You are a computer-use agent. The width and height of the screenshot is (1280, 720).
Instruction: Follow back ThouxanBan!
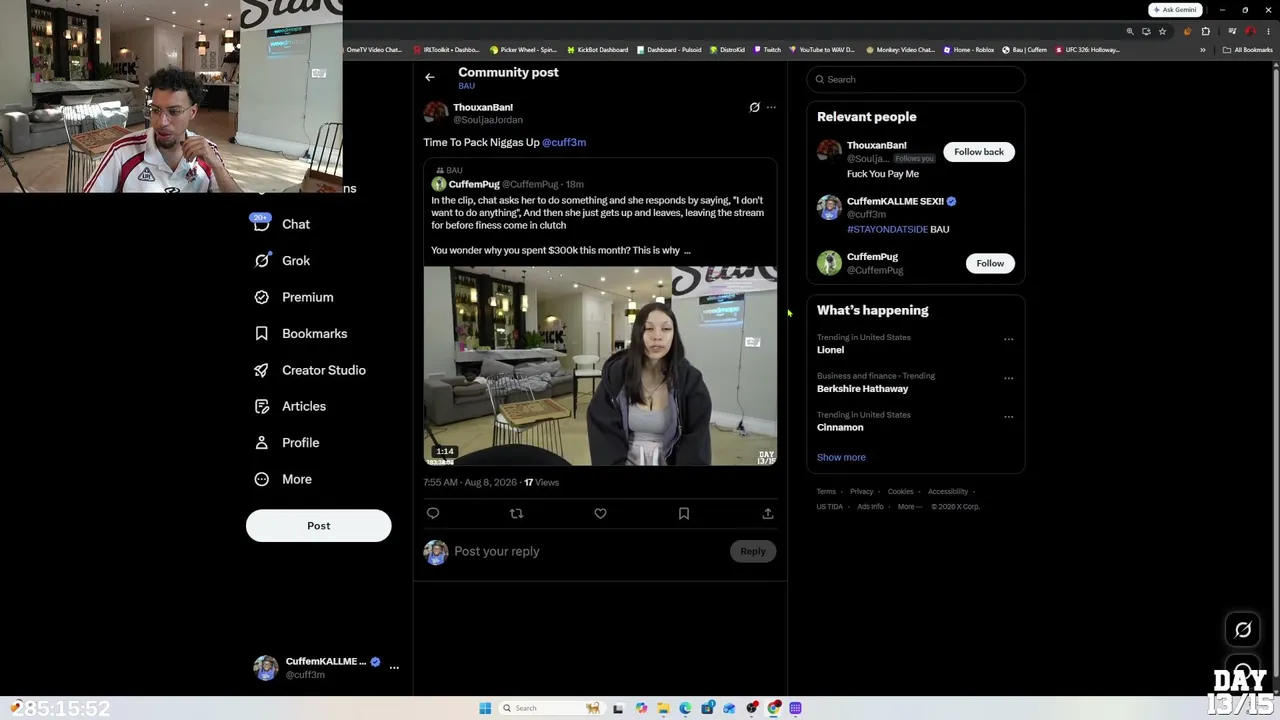[979, 152]
